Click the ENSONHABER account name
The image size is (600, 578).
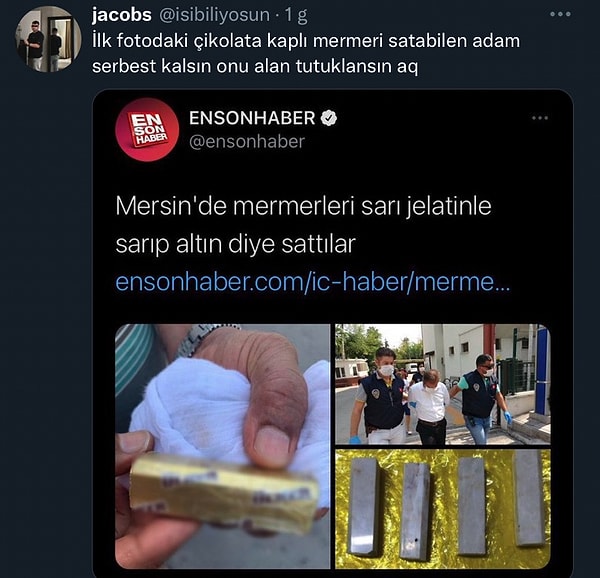click(252, 118)
